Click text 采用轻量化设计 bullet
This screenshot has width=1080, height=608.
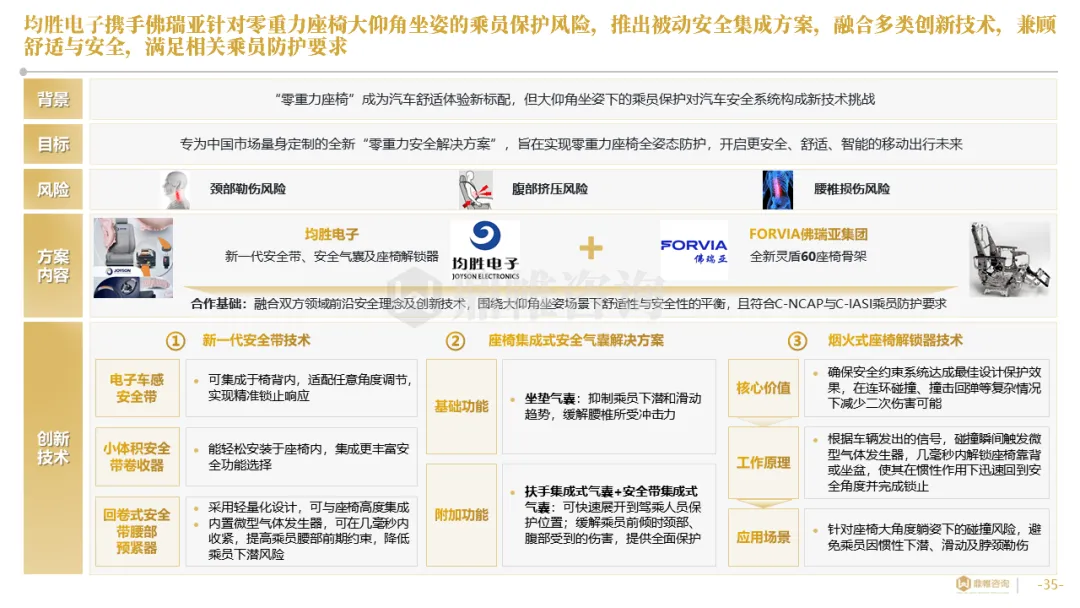pyautogui.click(x=309, y=507)
